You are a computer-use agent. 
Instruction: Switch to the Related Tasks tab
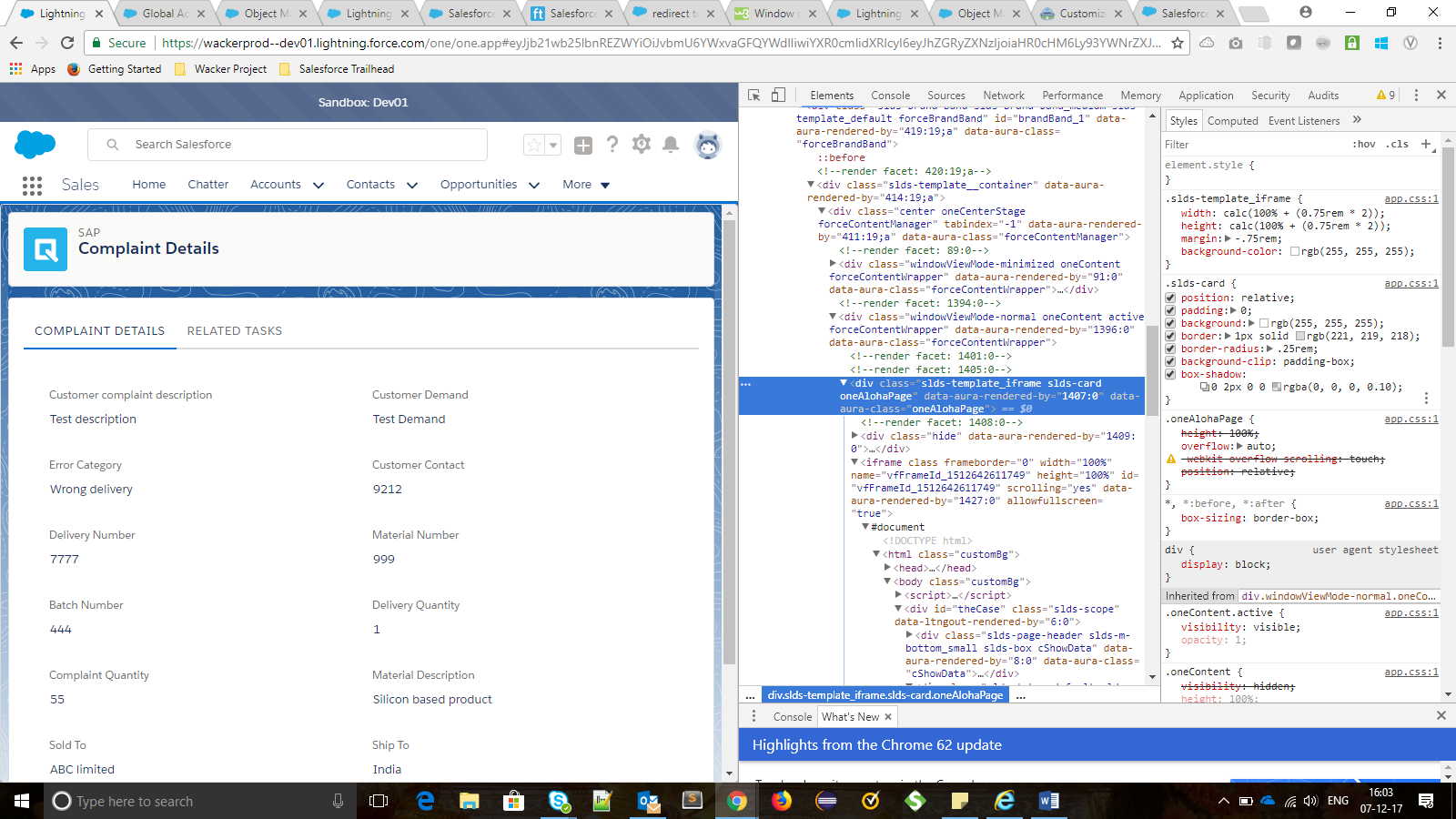234,331
